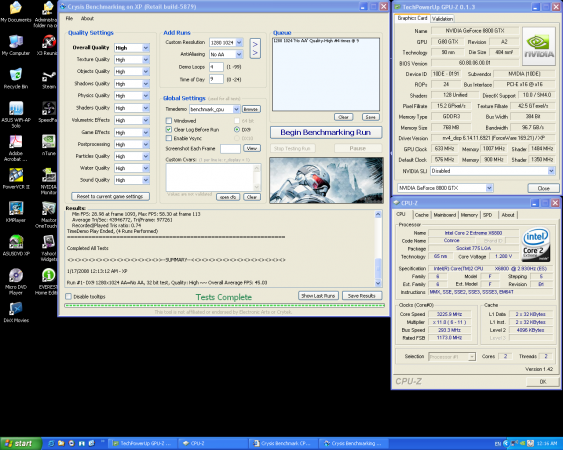Click the Intel Core 2 logo in CPU-Z
This screenshot has width=563, height=450.
pyautogui.click(x=536, y=245)
